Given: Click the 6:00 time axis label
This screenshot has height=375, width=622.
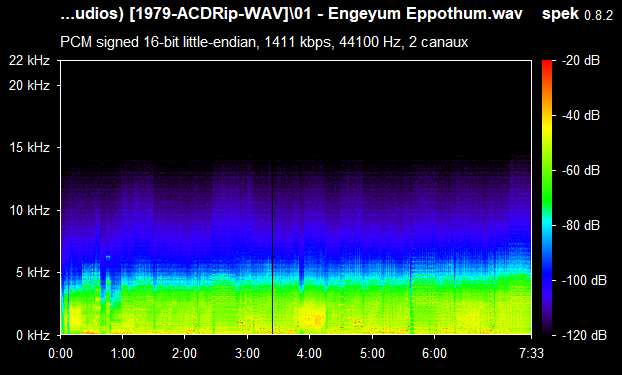Looking at the screenshot, I should 434,353.
